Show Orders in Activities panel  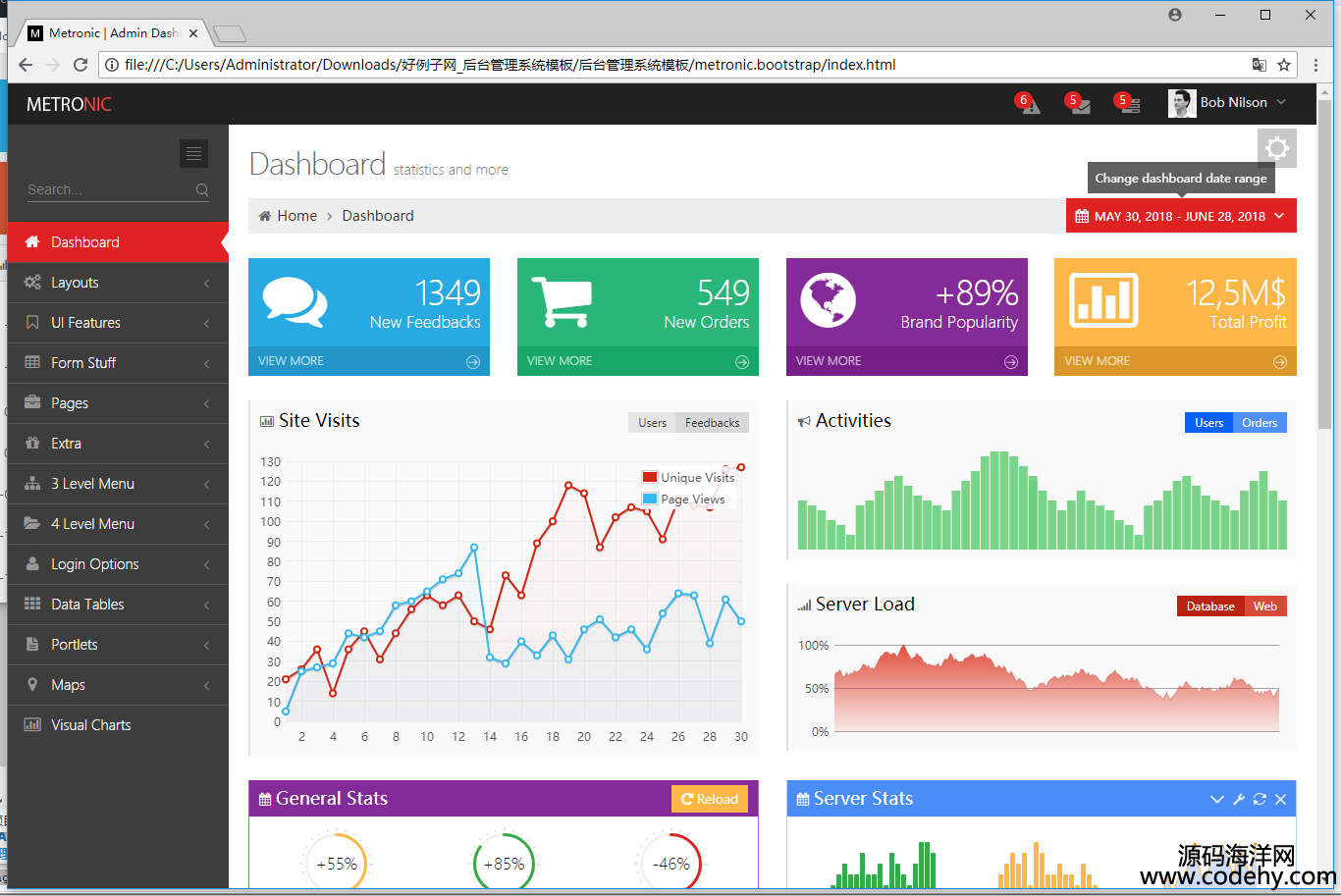1260,423
